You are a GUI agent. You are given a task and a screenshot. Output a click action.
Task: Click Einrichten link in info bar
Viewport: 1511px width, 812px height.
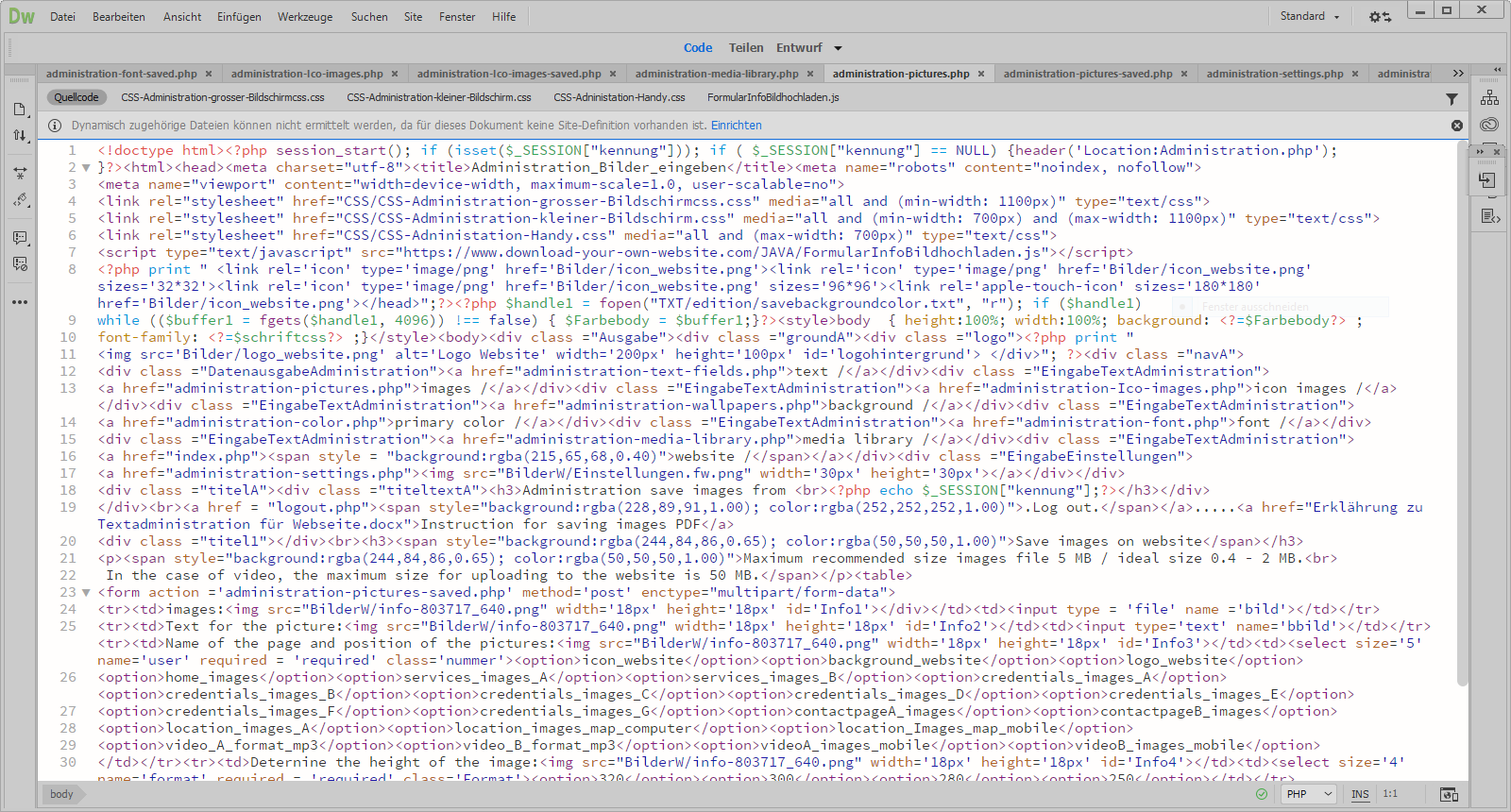[737, 126]
